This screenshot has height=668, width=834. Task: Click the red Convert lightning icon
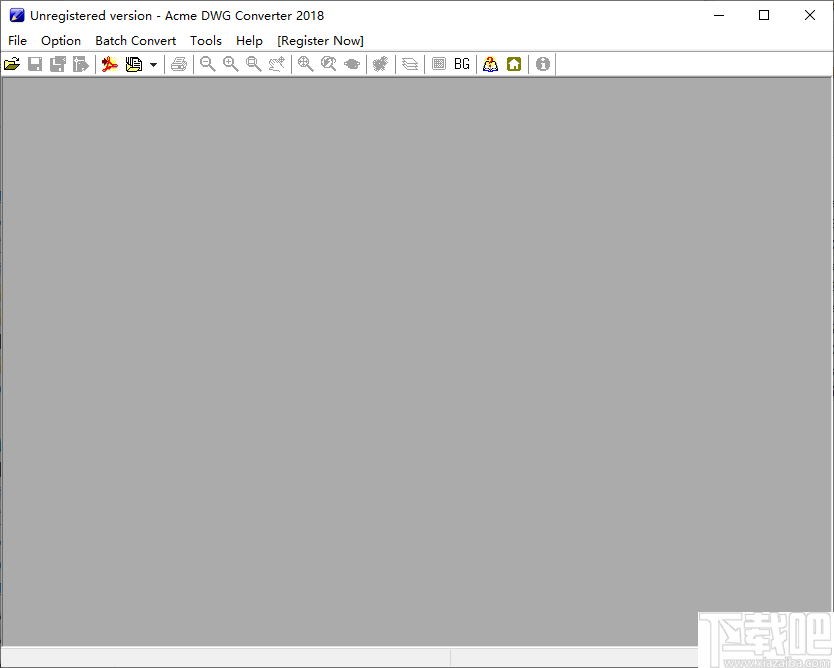(110, 63)
